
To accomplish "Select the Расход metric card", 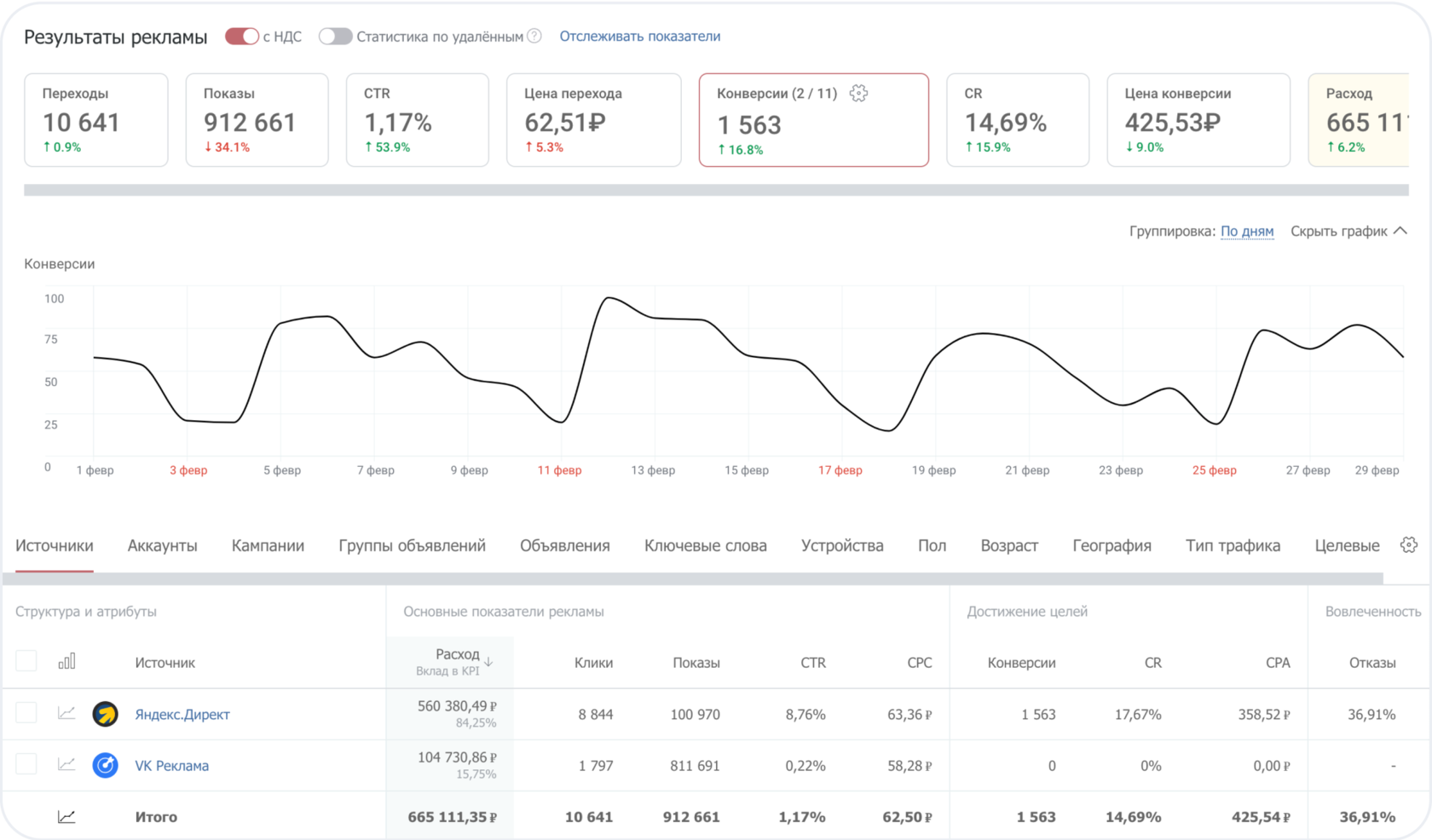I will pyautogui.click(x=1359, y=120).
